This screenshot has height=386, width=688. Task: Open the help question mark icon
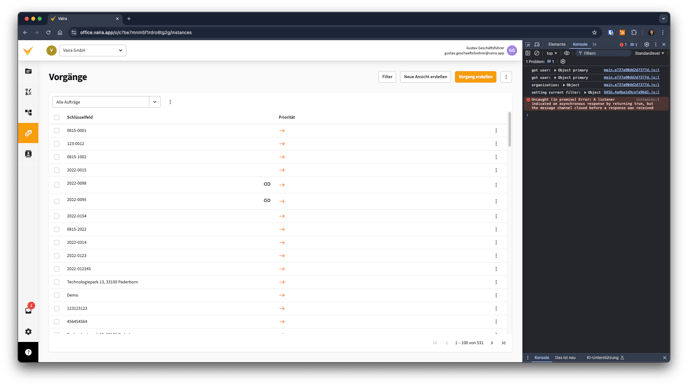click(x=28, y=352)
